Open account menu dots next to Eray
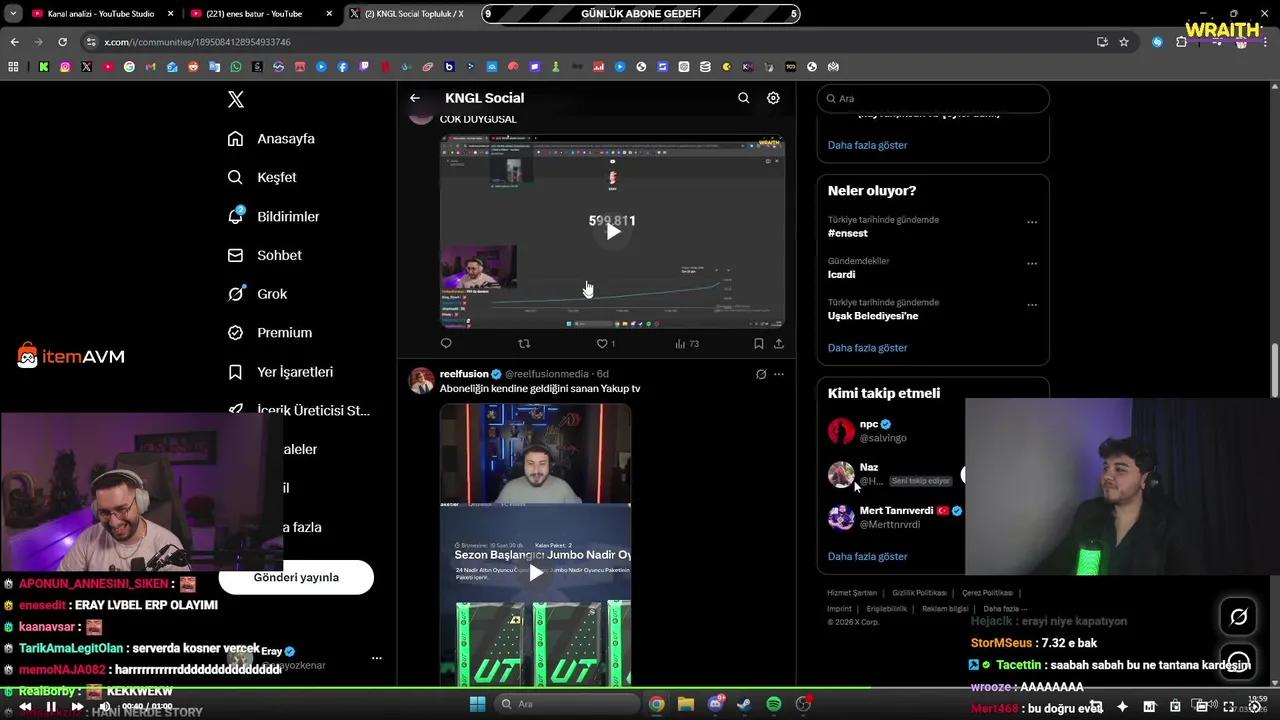Screen dimensions: 1280x720 coord(377,658)
